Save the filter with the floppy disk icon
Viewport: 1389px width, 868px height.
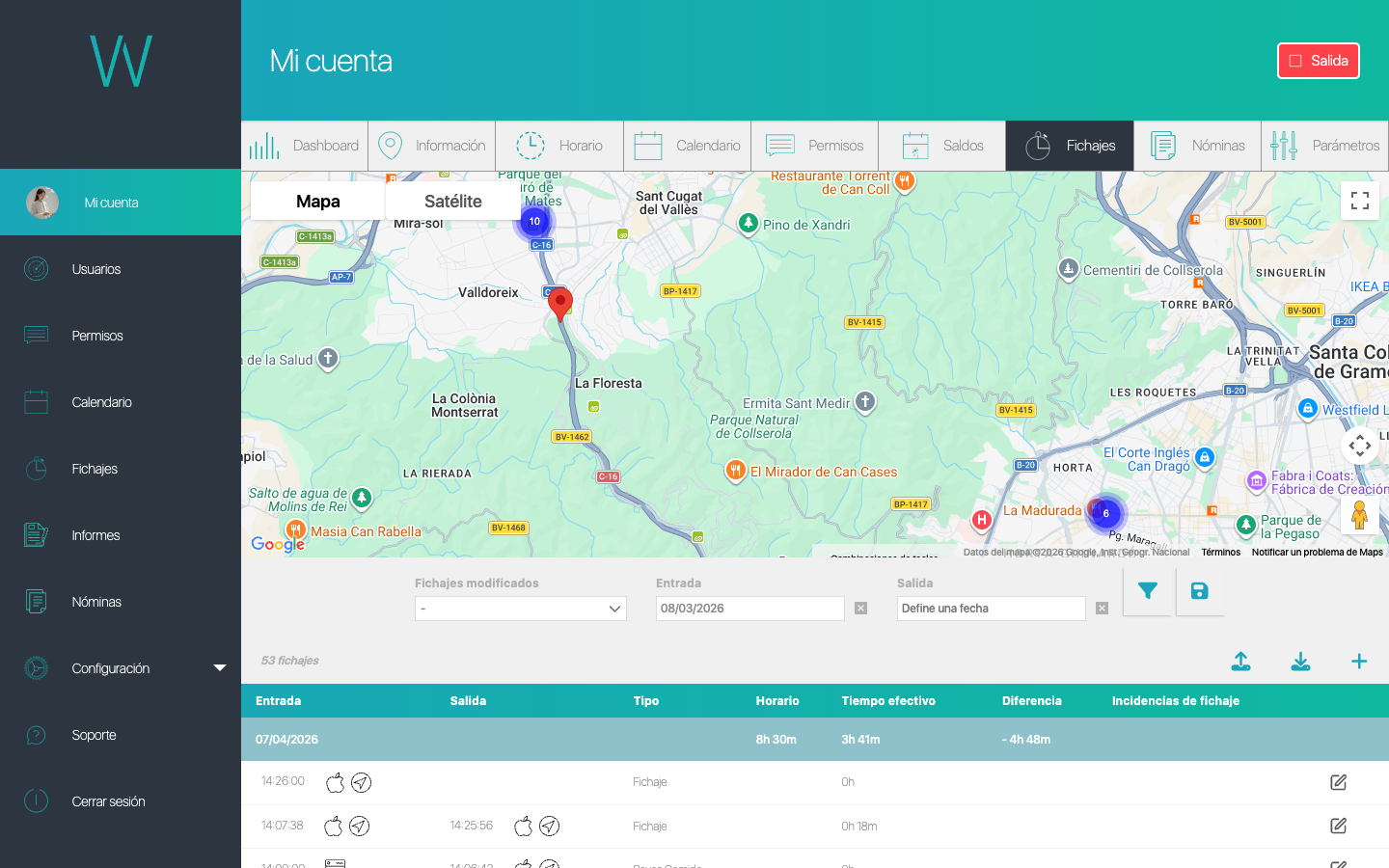(x=1200, y=591)
